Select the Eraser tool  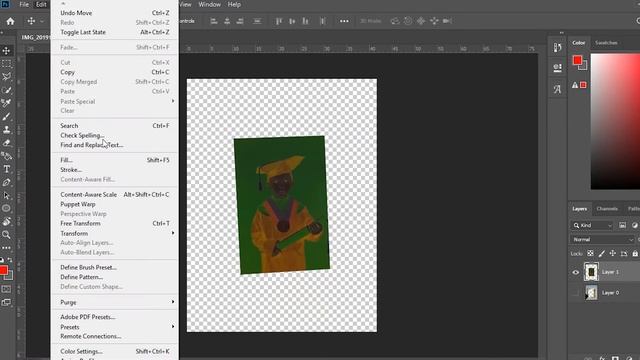coord(6,143)
